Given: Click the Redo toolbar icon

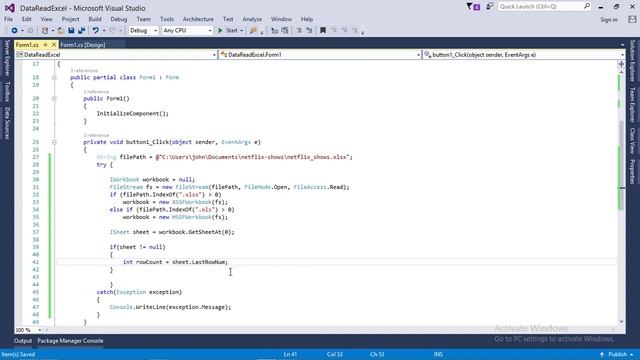Looking at the screenshot, I should point(112,31).
